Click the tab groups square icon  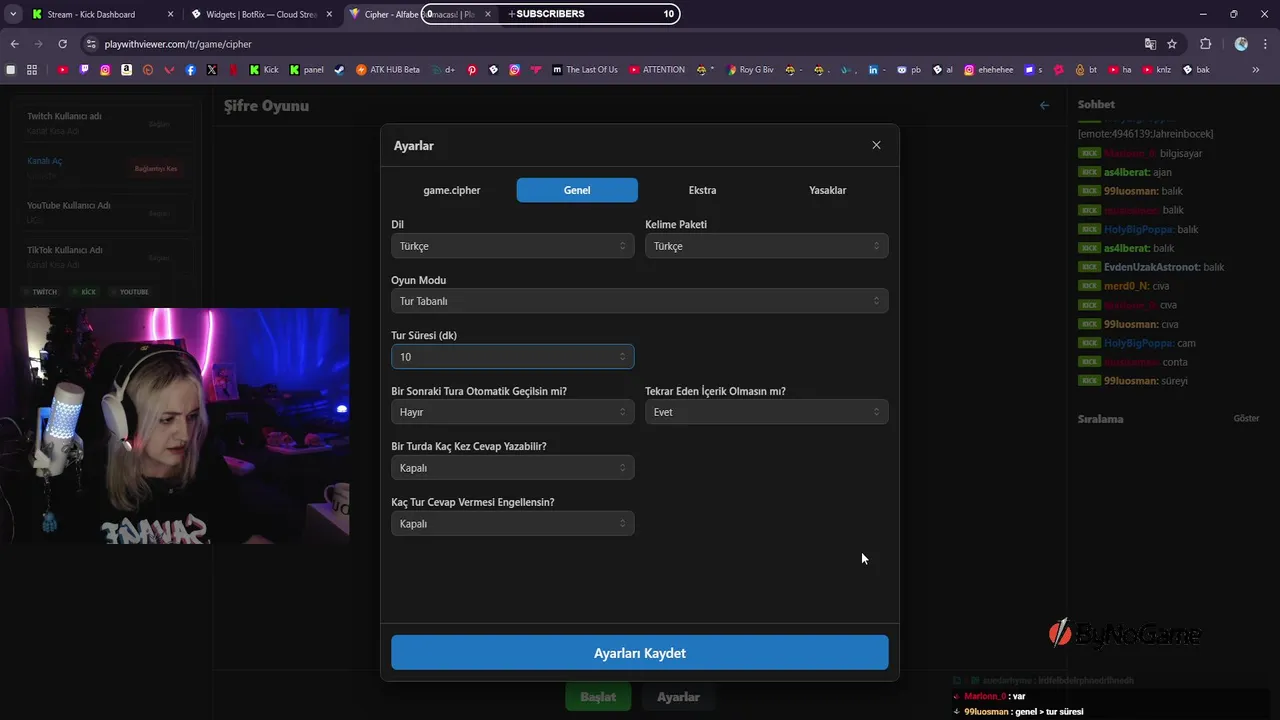pyautogui.click(x=11, y=70)
